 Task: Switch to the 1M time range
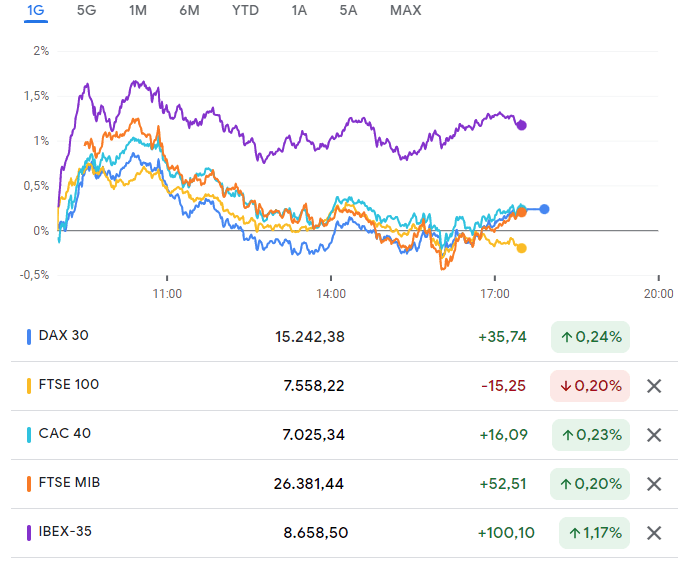click(x=138, y=10)
